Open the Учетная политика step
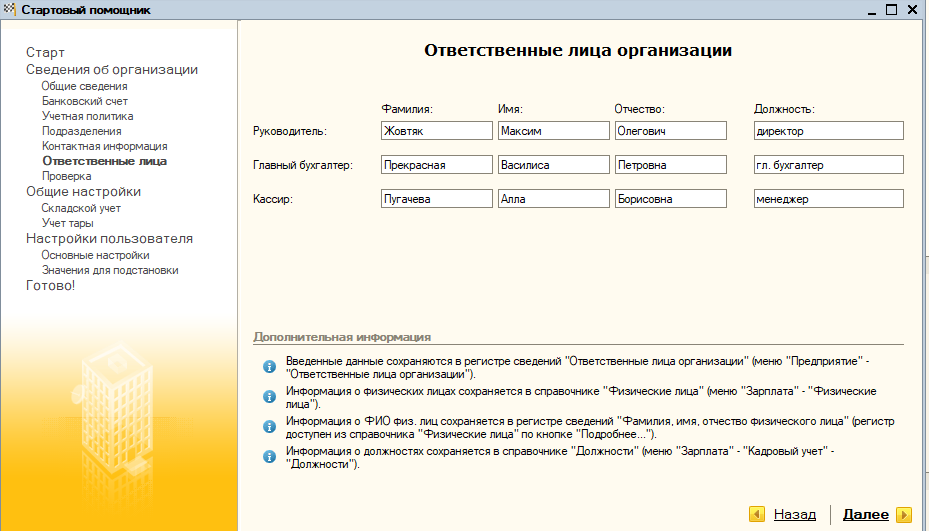This screenshot has width=929, height=531. point(87,116)
